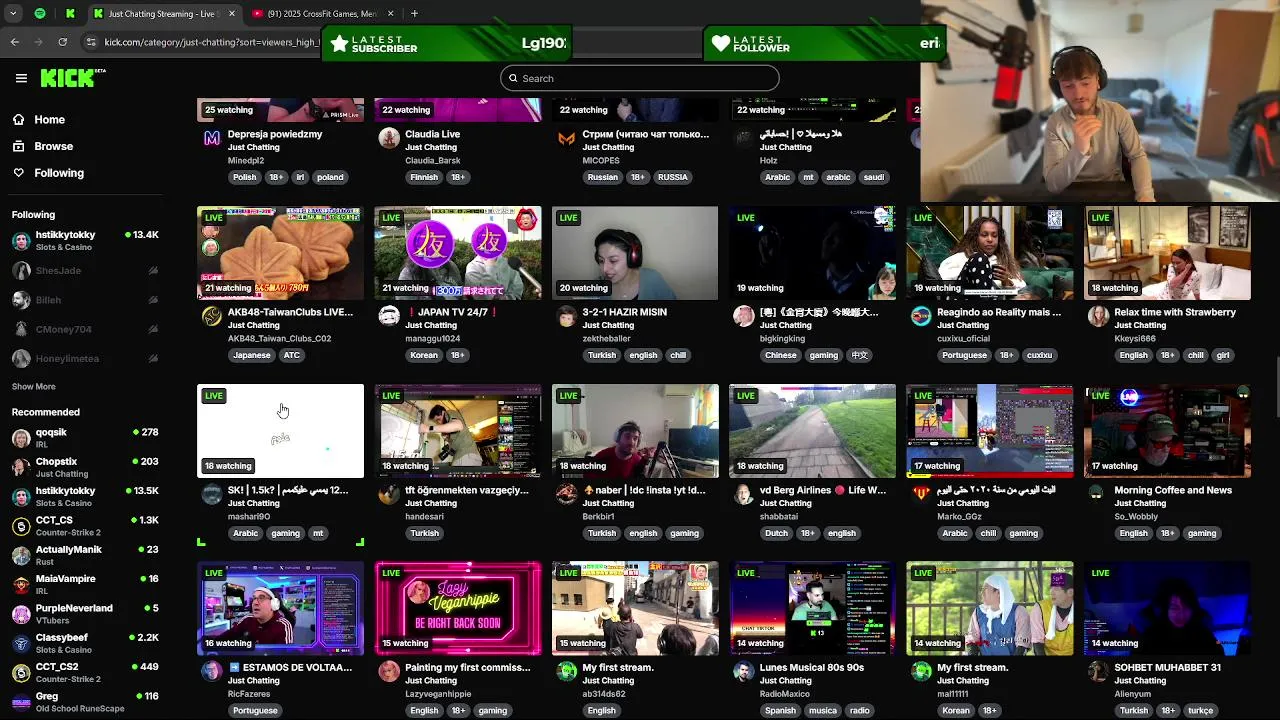Click the 'RUSSIA' tag under MICOPES

[673, 177]
